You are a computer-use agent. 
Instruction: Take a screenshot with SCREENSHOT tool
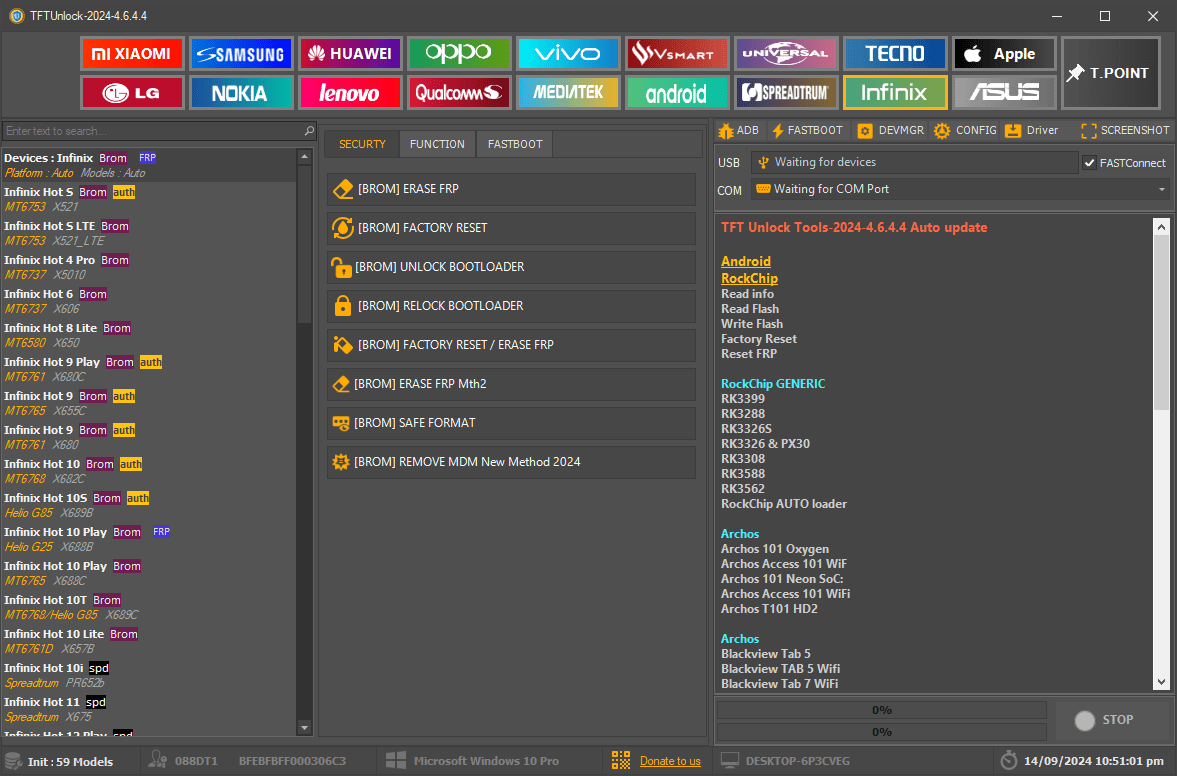tap(1124, 130)
